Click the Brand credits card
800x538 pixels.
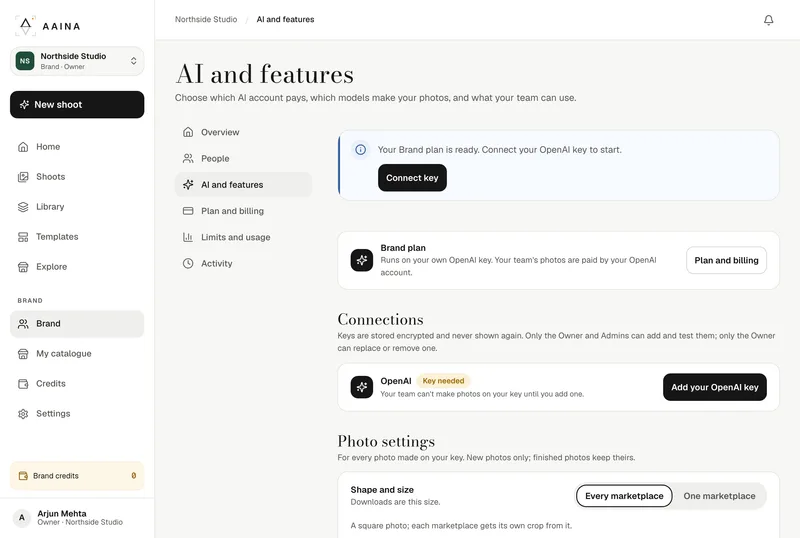click(x=77, y=476)
